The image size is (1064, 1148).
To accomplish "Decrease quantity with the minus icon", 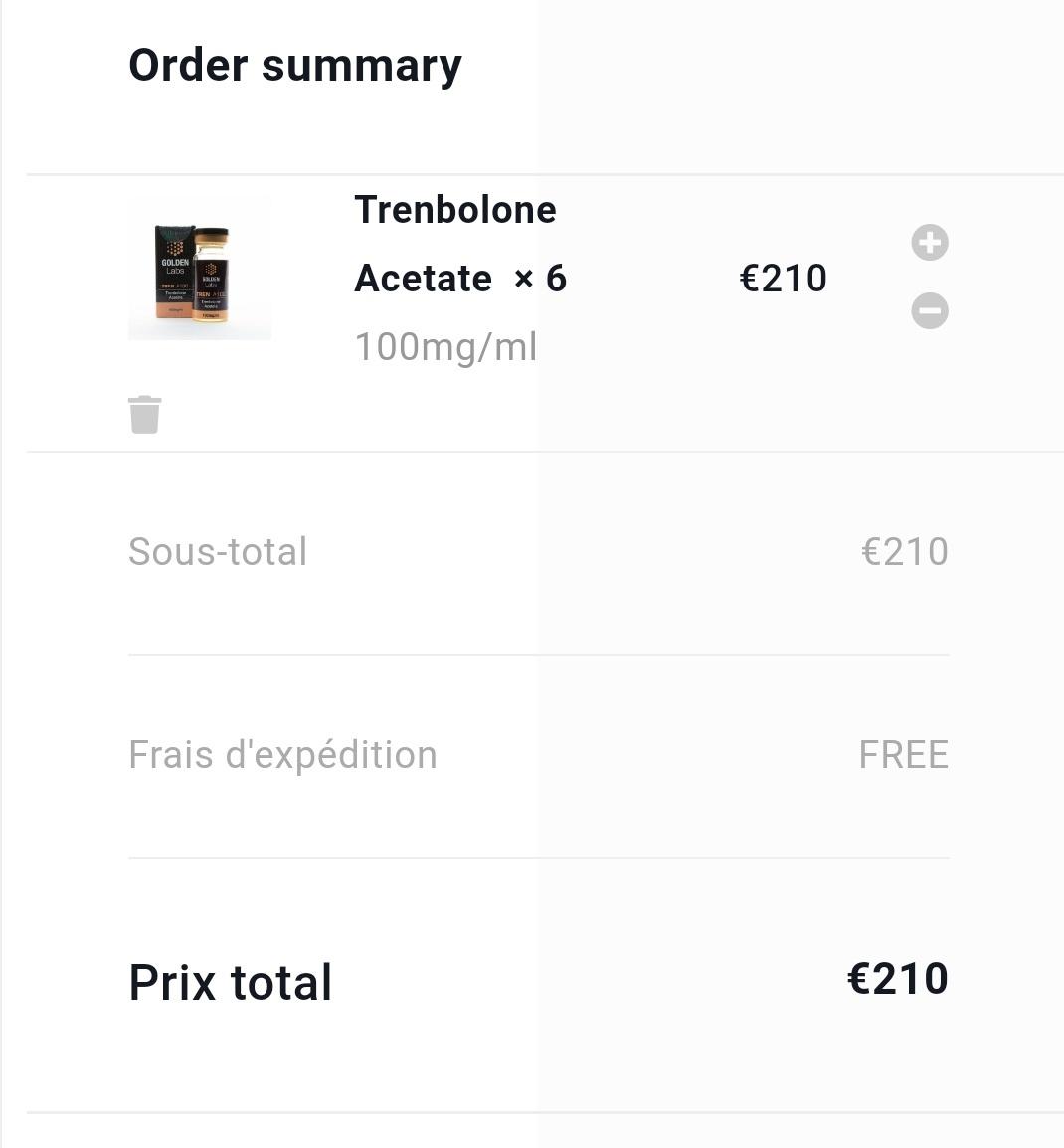I will point(930,311).
